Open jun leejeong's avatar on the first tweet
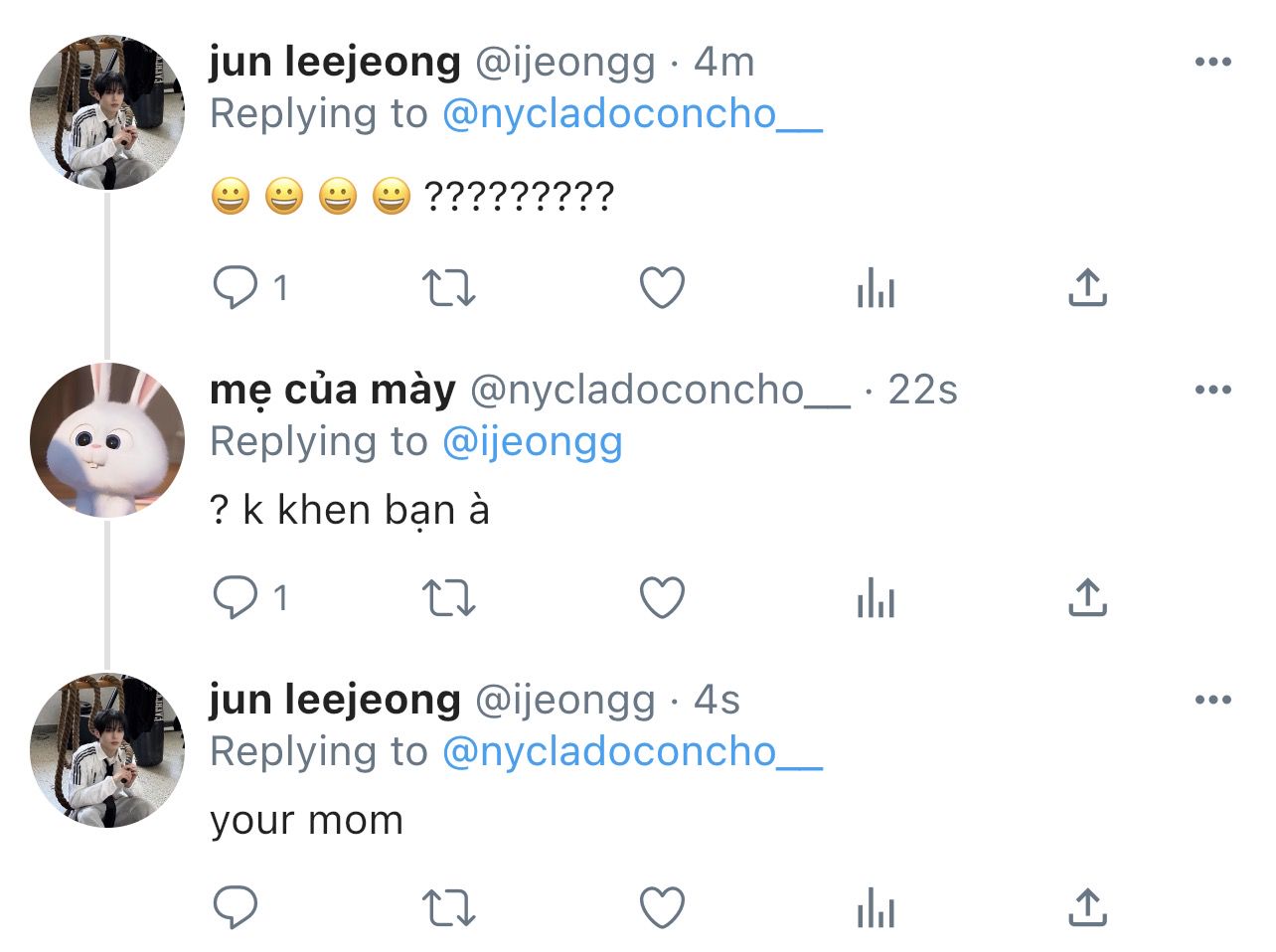1276x952 pixels. [107, 112]
